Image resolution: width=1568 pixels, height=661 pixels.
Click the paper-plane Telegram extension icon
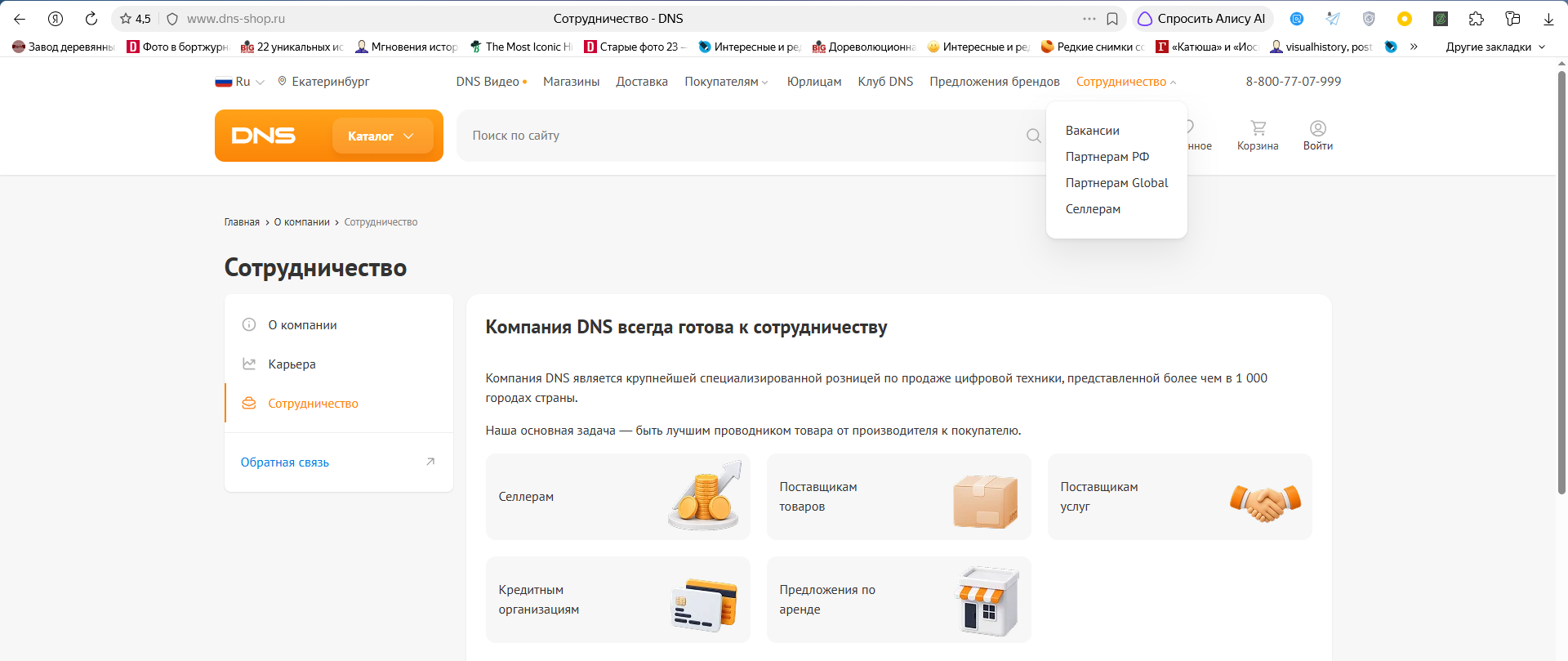click(x=1333, y=19)
